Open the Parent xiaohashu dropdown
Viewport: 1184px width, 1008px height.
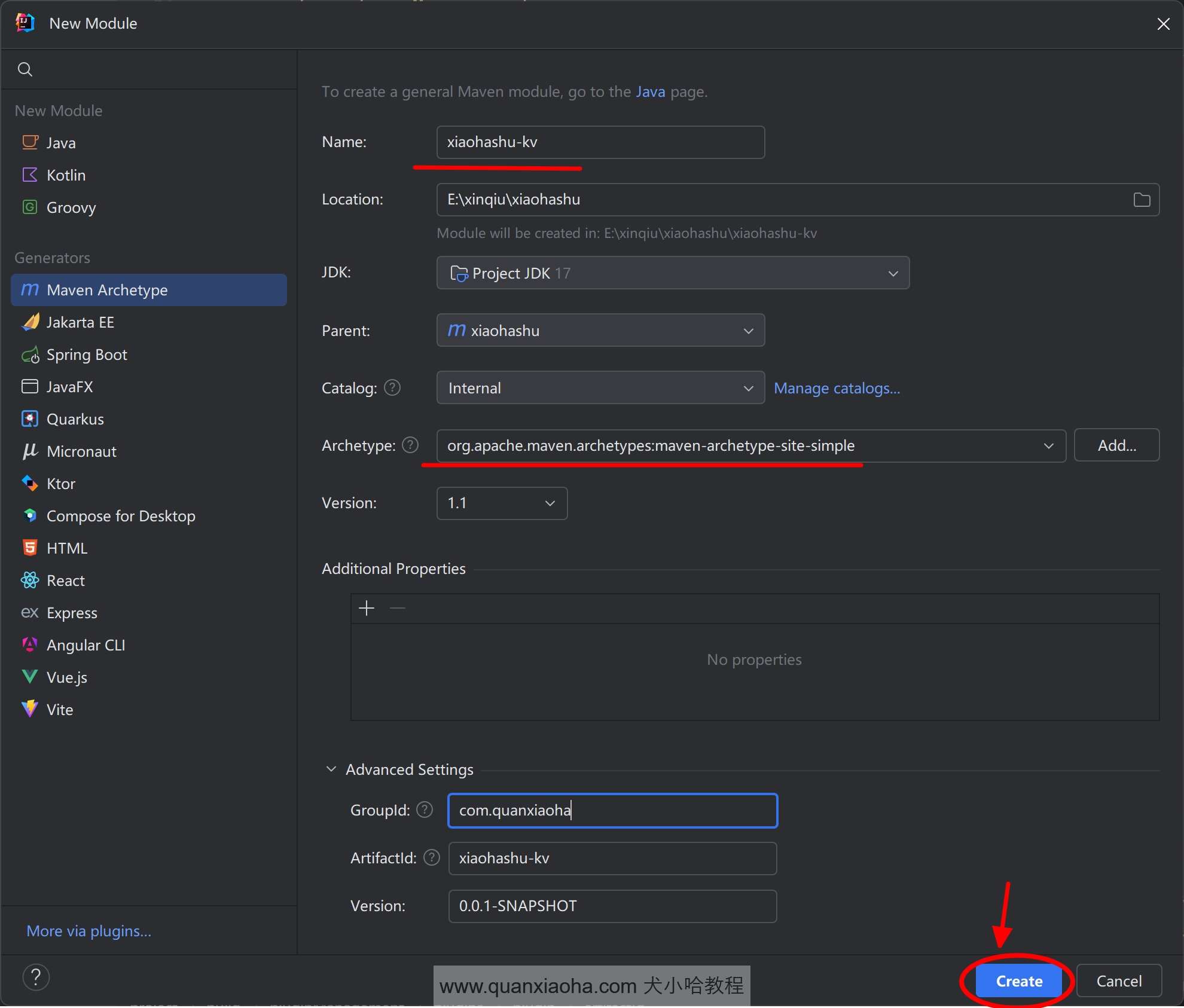tap(600, 331)
